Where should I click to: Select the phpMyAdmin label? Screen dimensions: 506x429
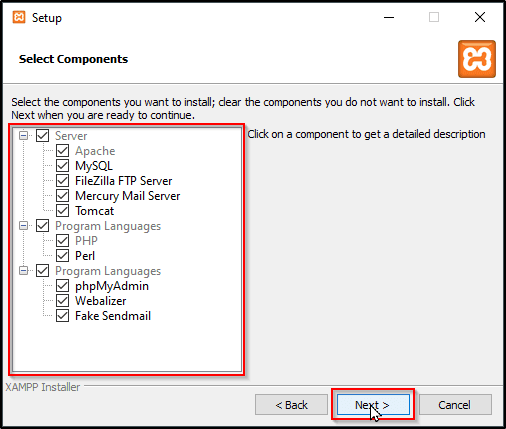pyautogui.click(x=112, y=286)
